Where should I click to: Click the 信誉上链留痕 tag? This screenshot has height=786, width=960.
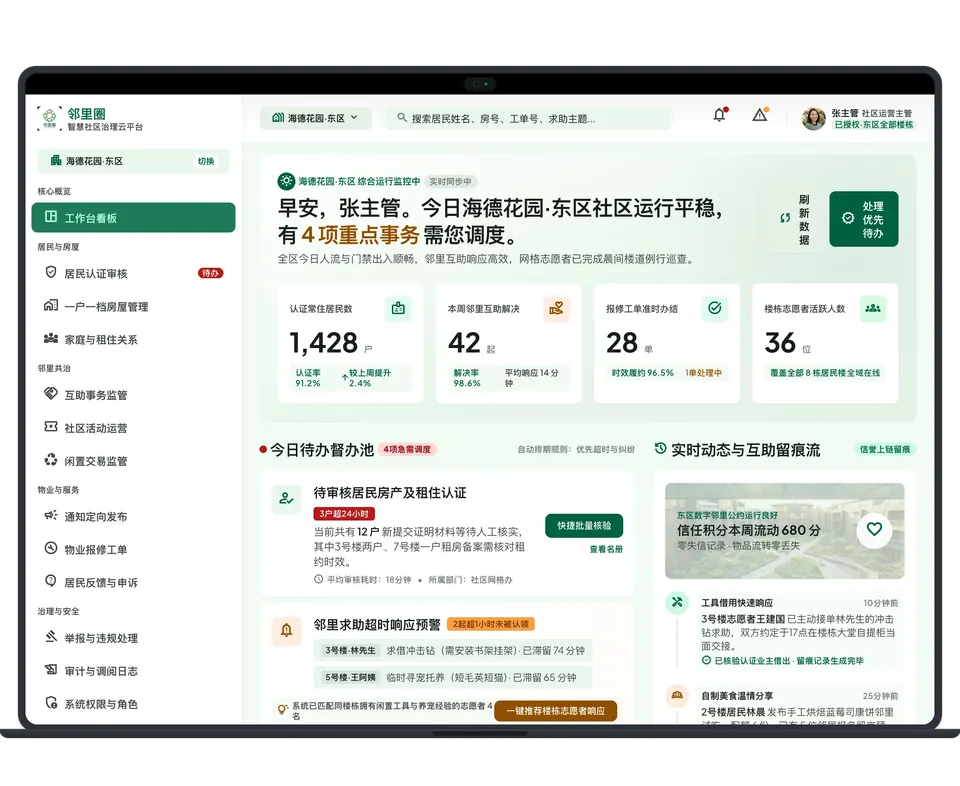point(885,449)
